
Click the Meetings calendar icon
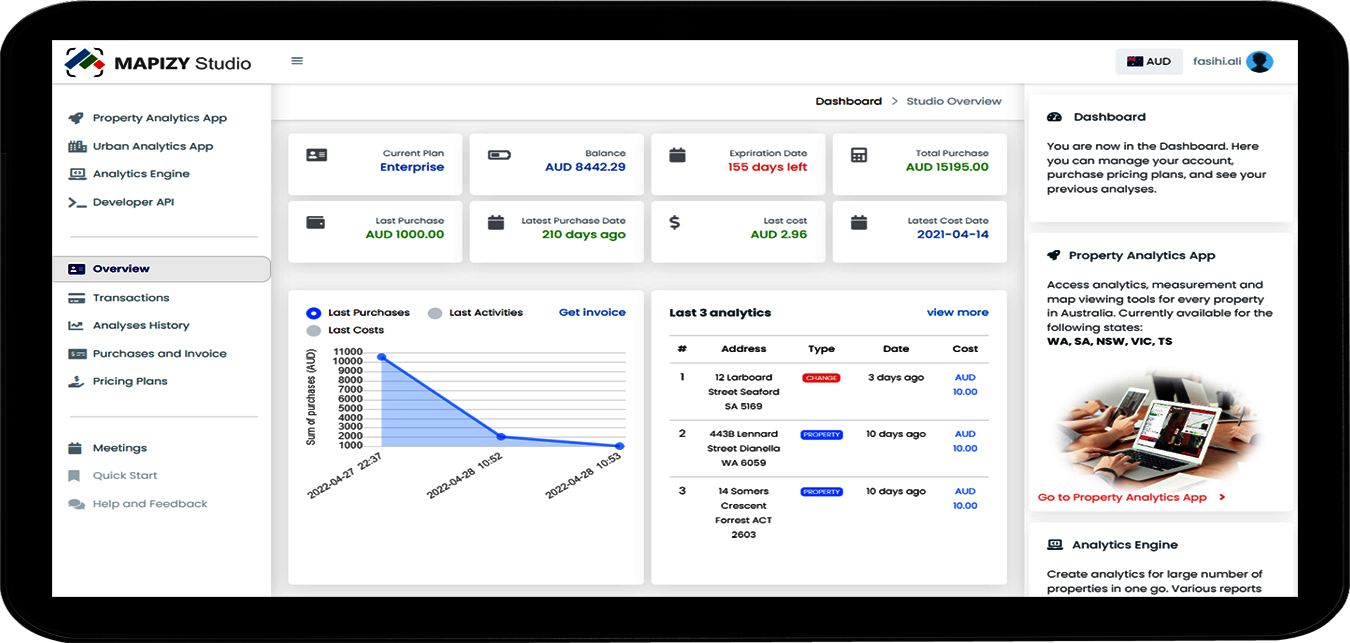pyautogui.click(x=76, y=448)
